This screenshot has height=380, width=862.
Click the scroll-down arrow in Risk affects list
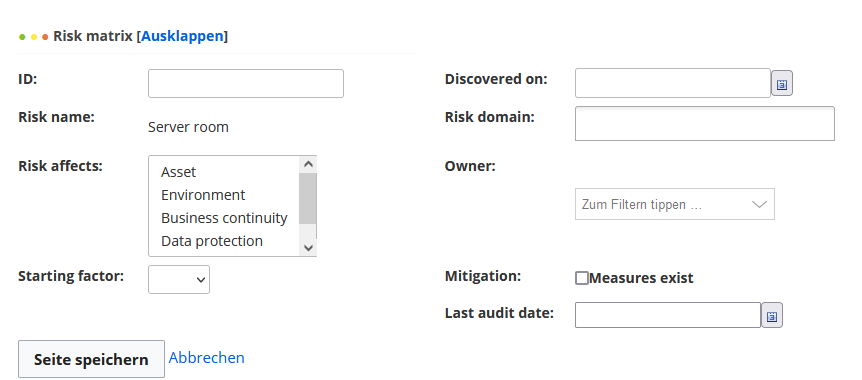tap(308, 248)
